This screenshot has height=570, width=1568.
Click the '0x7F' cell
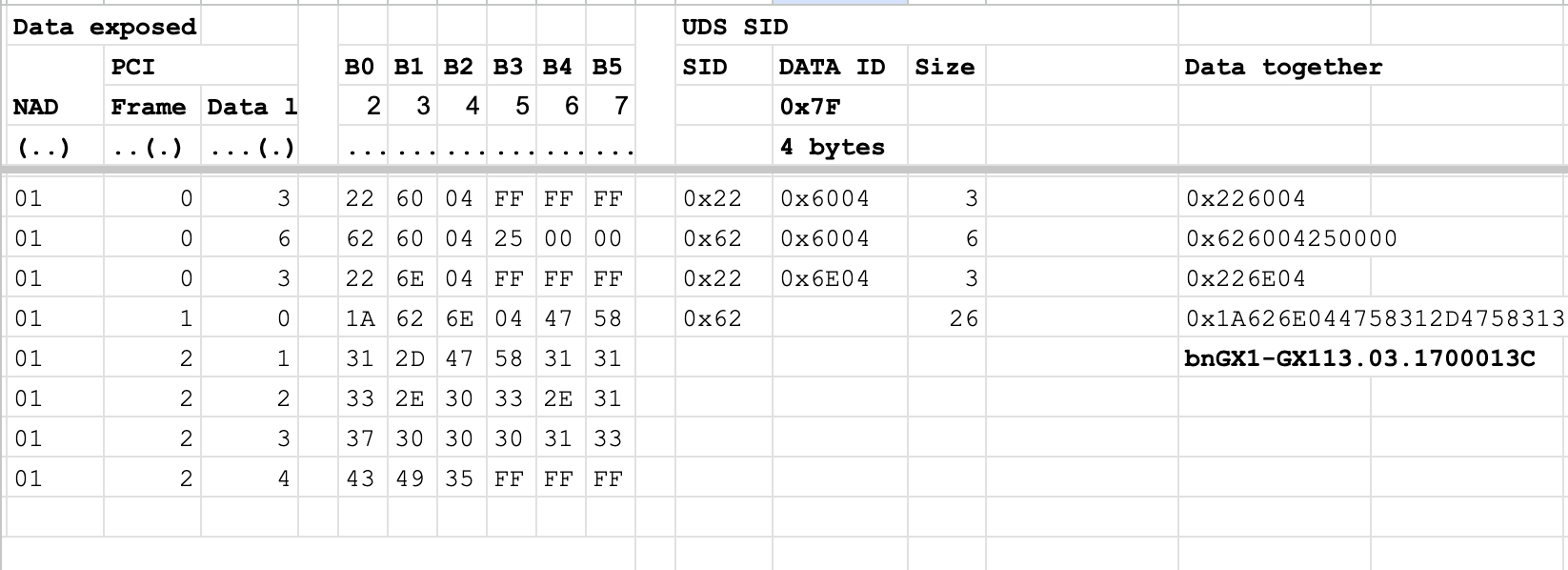tap(810, 107)
